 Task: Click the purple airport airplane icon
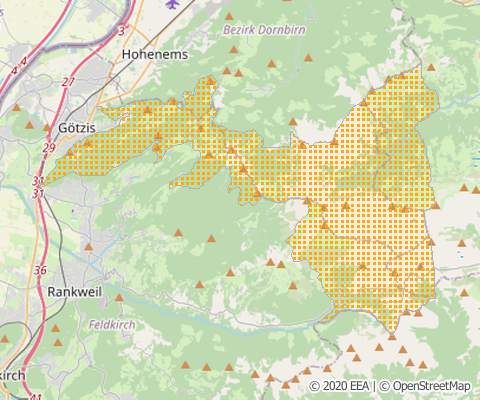coord(172,4)
